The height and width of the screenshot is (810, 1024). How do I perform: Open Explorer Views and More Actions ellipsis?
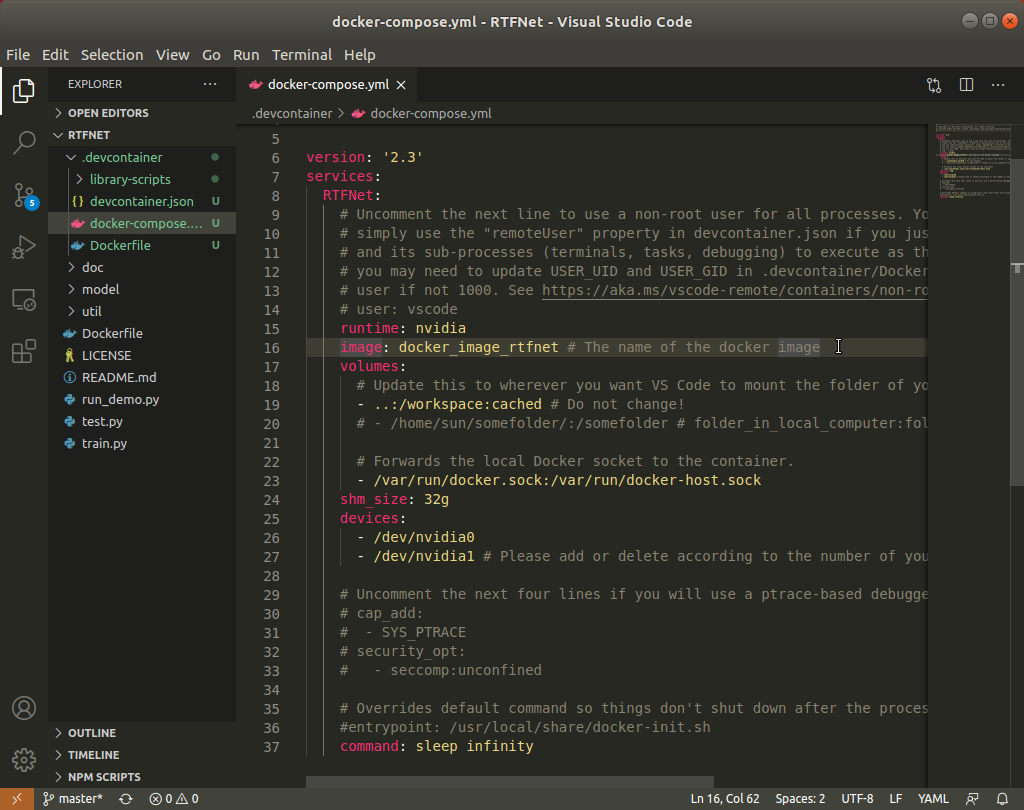click(x=210, y=84)
